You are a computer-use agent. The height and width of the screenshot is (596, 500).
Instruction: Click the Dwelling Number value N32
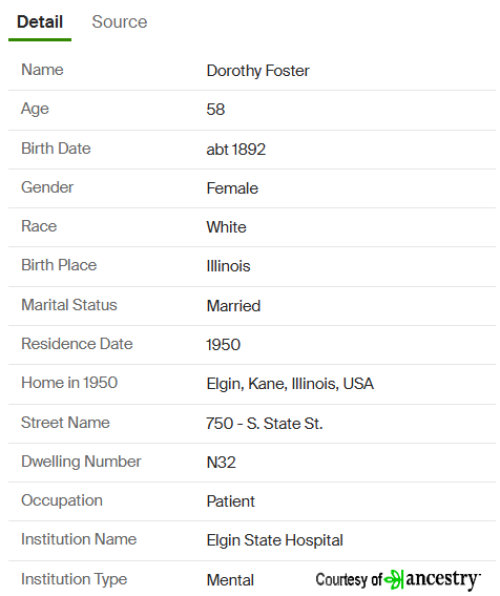221,462
